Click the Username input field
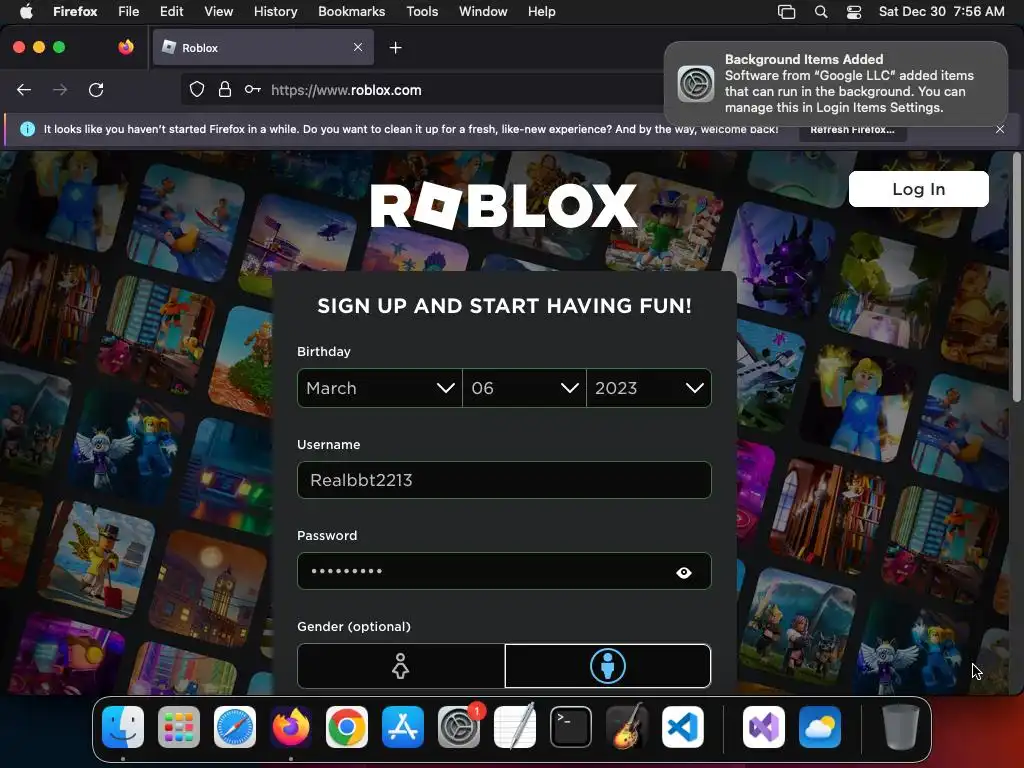The image size is (1024, 768). (x=504, y=480)
